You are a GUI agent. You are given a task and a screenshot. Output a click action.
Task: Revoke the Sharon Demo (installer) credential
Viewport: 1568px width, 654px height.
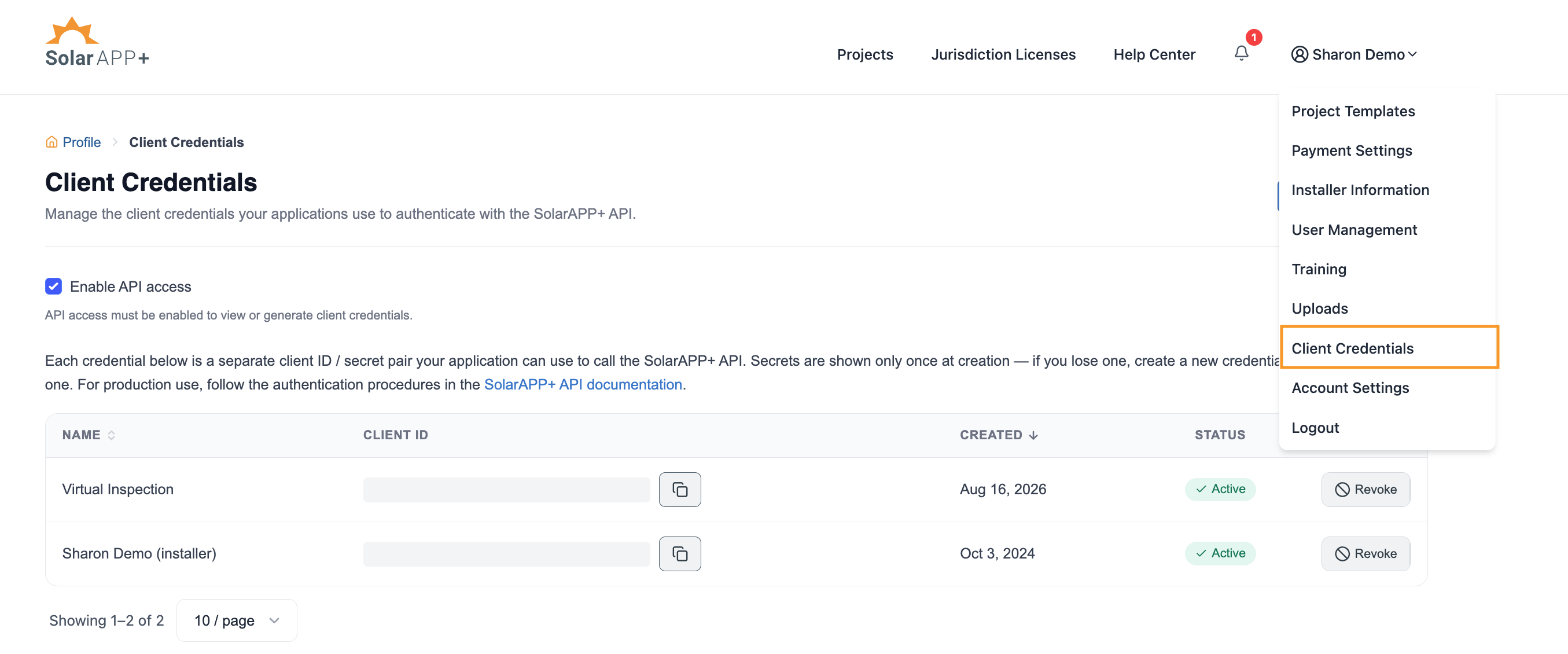pos(1365,553)
